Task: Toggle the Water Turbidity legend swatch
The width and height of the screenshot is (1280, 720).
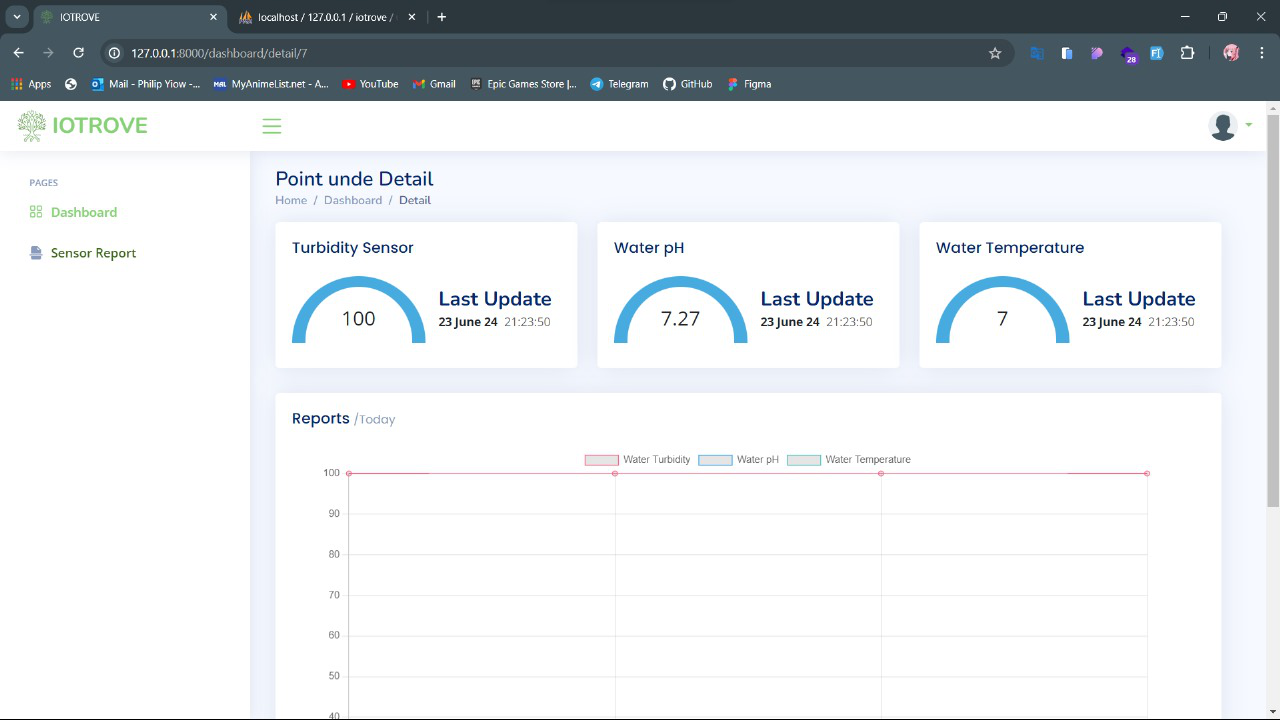Action: point(602,460)
